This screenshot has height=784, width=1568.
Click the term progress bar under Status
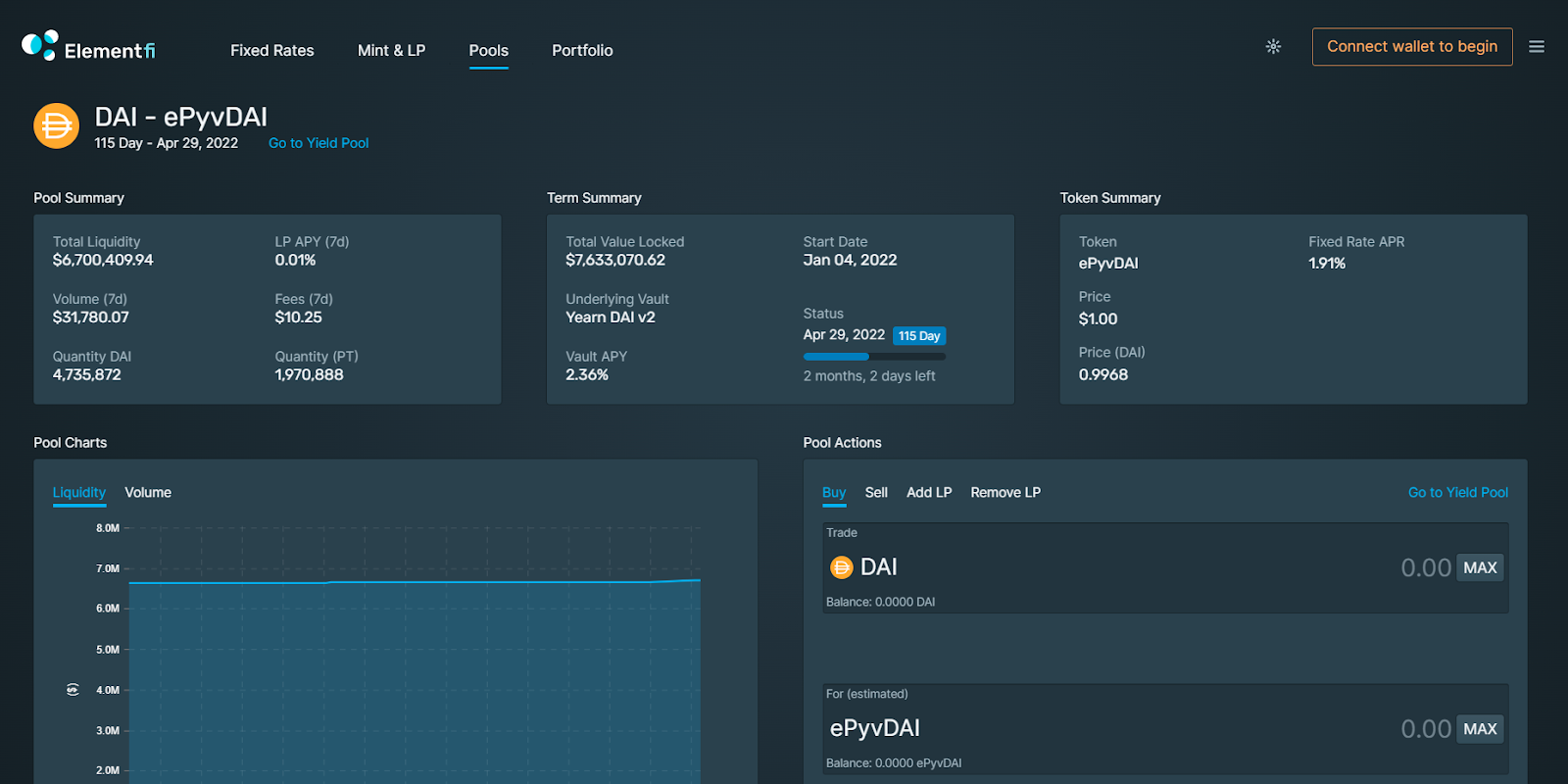pos(874,357)
